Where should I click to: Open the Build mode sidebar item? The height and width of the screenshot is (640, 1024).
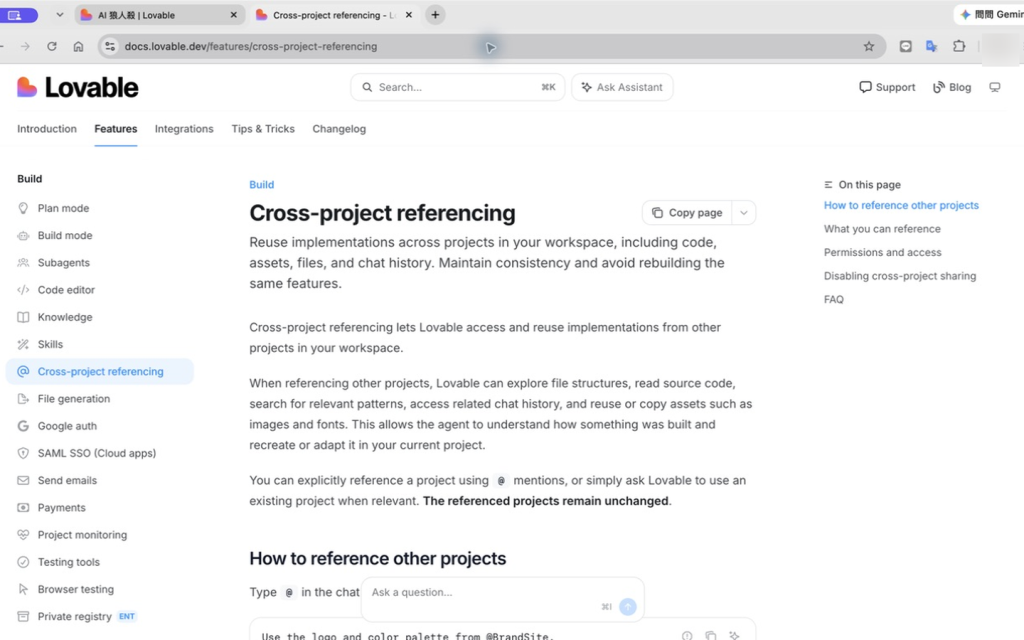pos(65,236)
